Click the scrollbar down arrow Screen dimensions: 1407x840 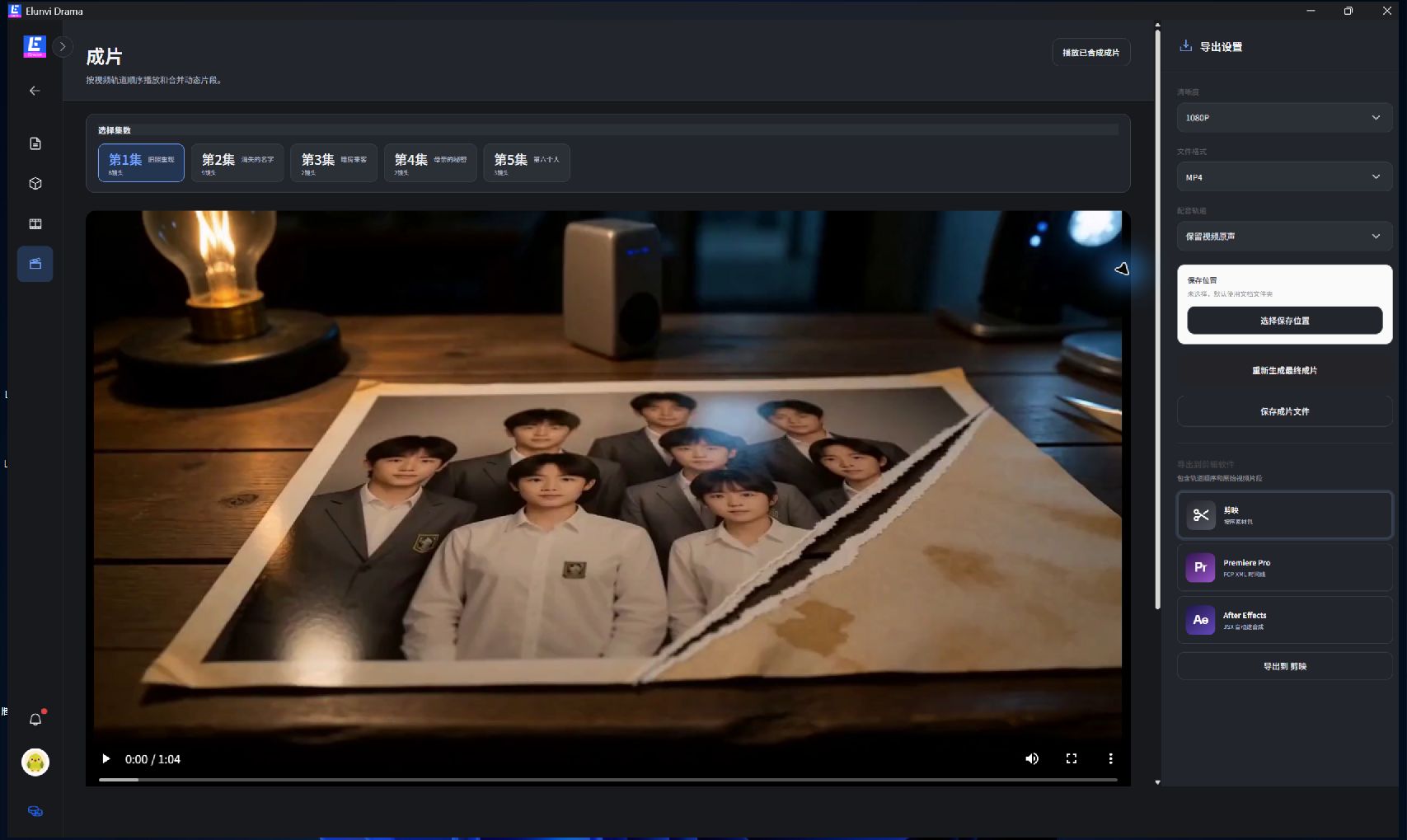1157,781
